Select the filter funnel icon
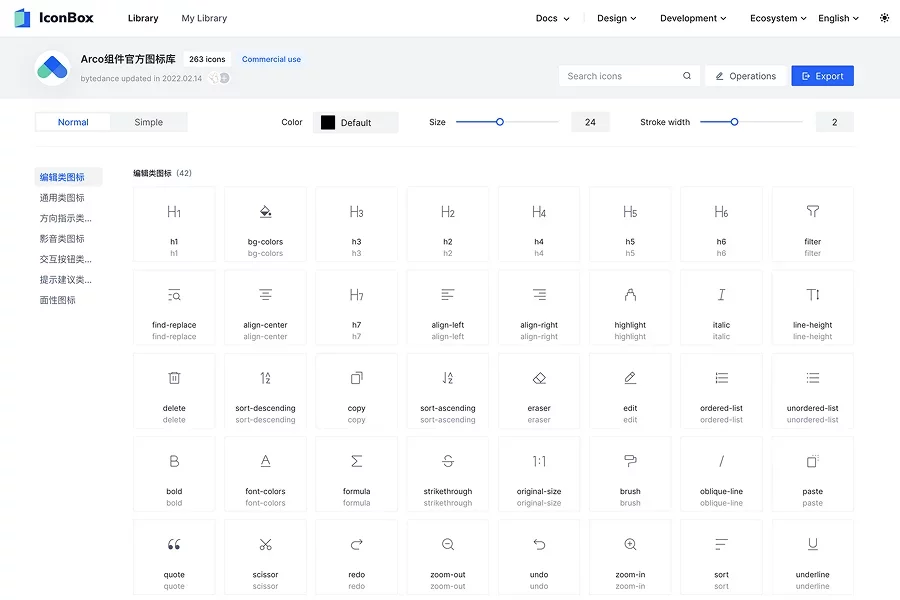This screenshot has width=900, height=600. coord(812,212)
